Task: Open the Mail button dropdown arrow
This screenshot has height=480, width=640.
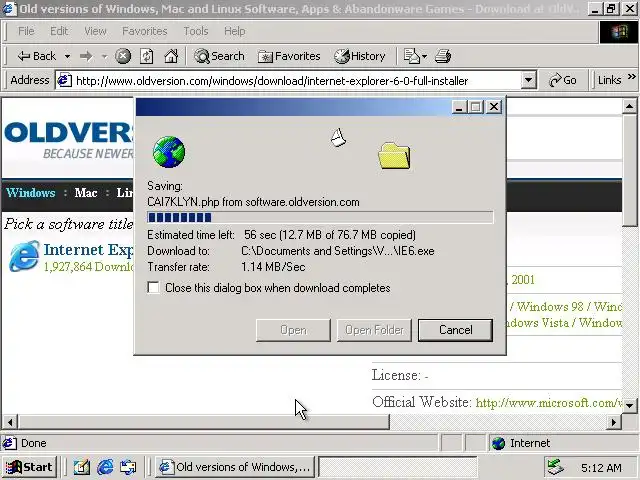Action: click(424, 56)
